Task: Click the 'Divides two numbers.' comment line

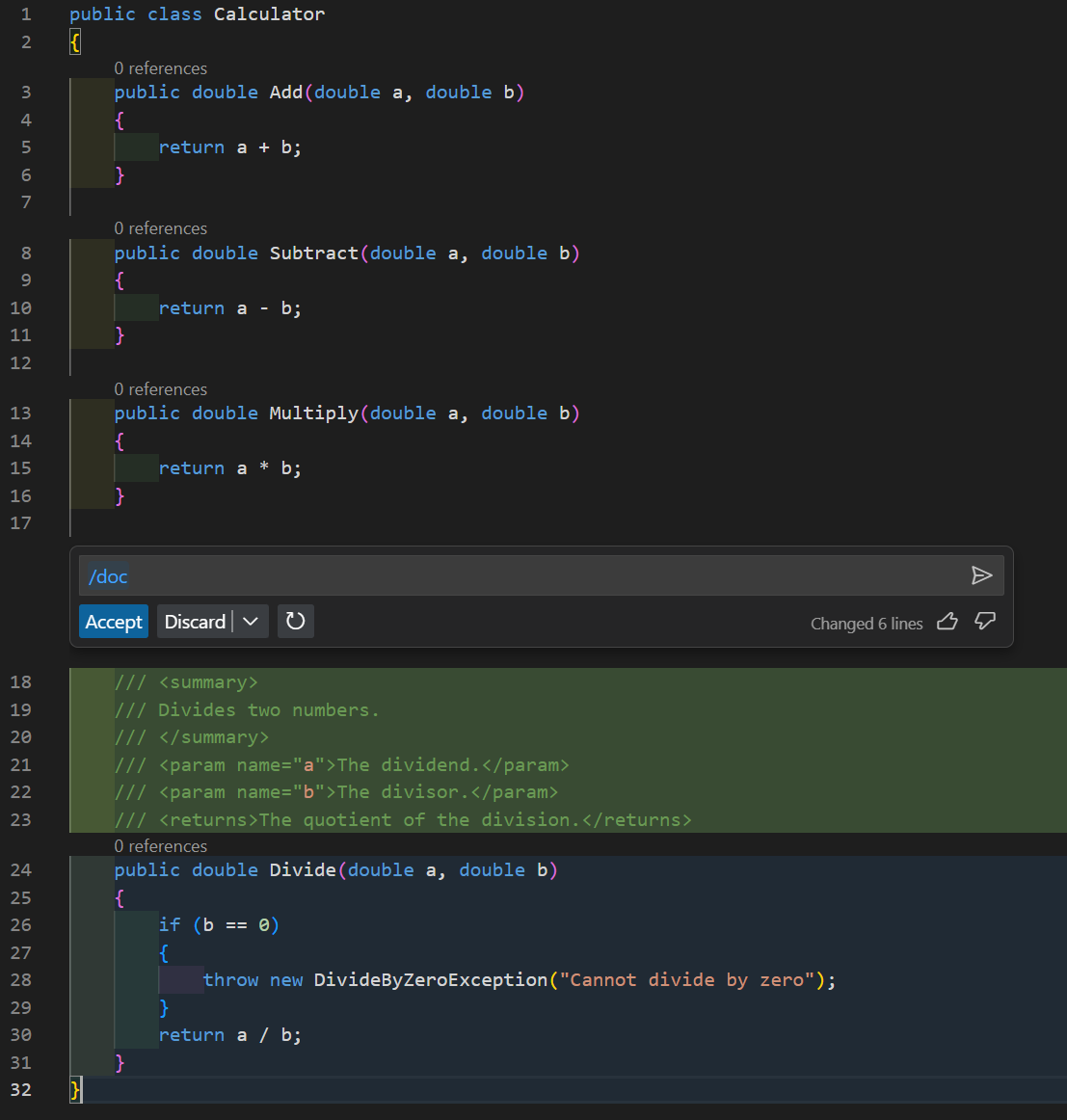Action: (x=247, y=710)
